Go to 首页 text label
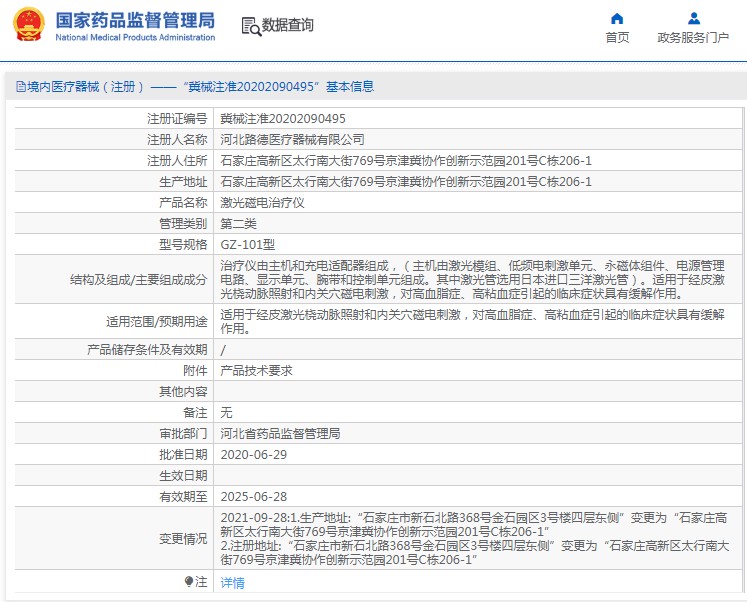 tap(617, 38)
